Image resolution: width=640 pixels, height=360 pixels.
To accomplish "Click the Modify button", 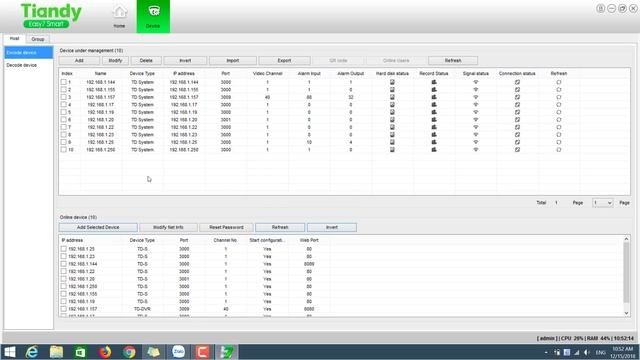I will pyautogui.click(x=115, y=60).
